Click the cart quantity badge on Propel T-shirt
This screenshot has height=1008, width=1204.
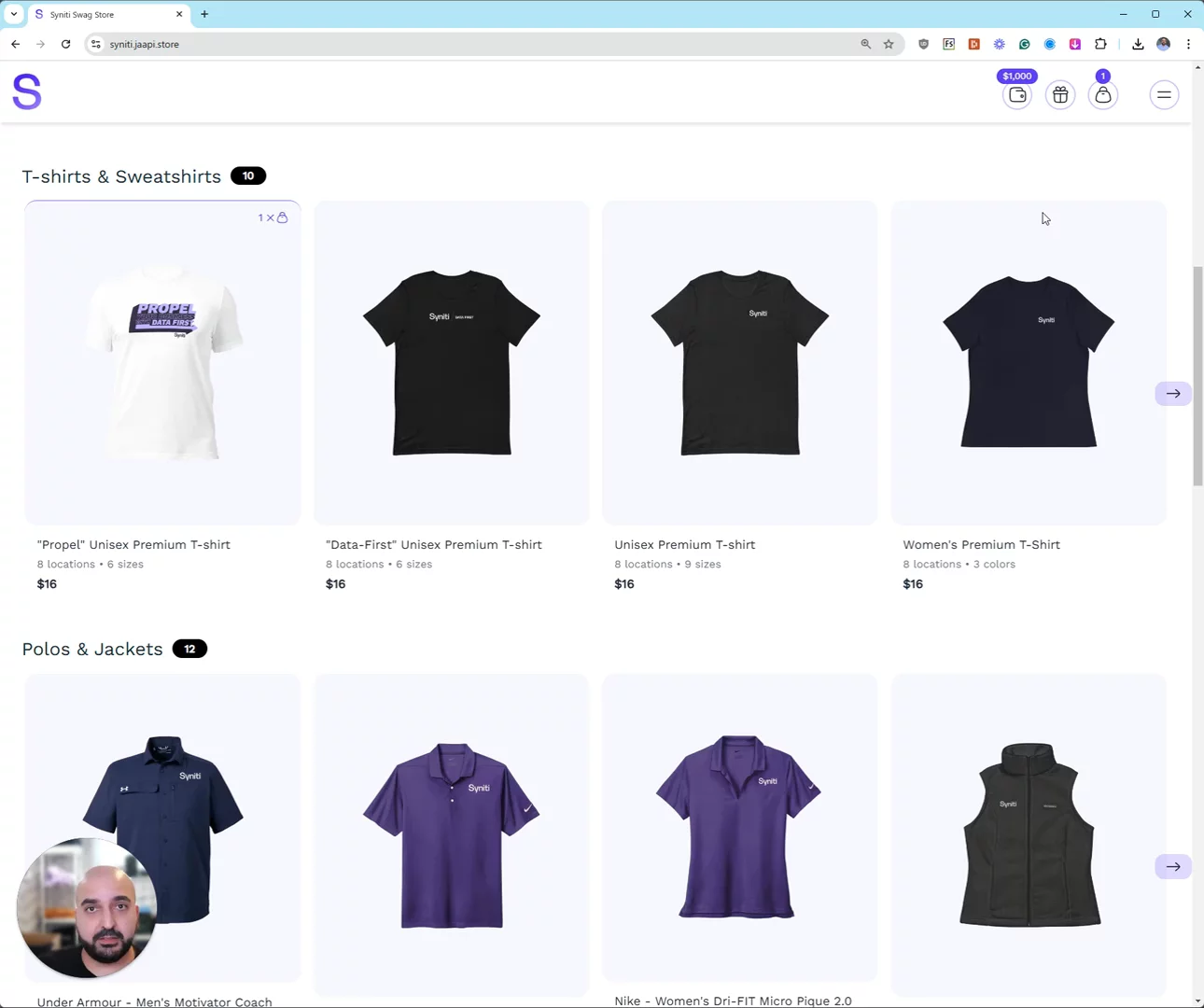click(x=273, y=217)
